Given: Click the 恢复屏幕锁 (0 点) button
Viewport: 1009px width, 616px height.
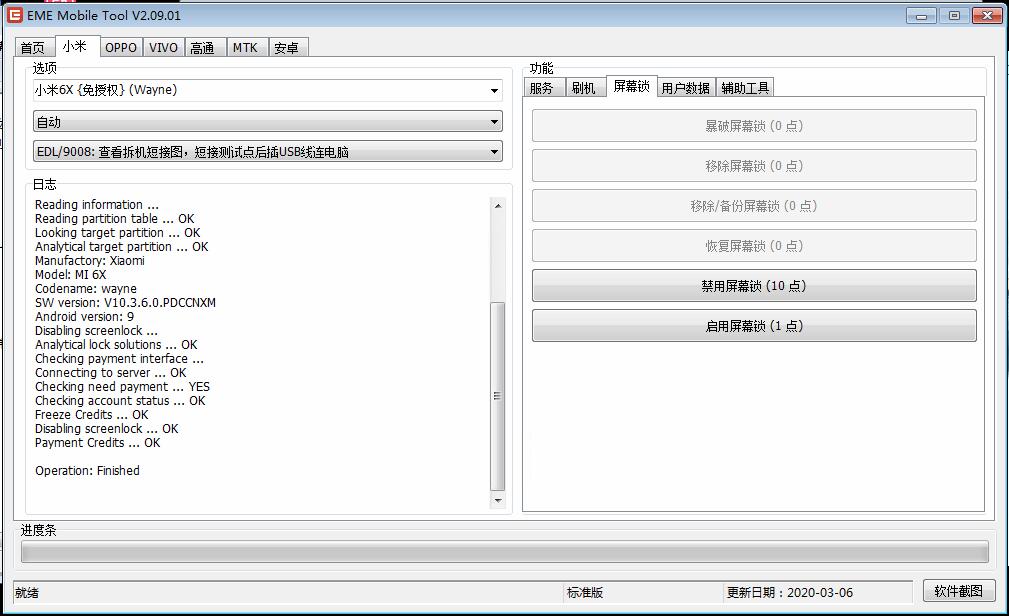Looking at the screenshot, I should click(754, 245).
